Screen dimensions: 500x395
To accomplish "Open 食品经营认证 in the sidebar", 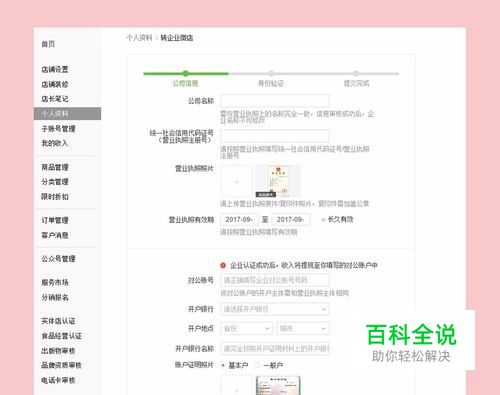I will point(61,336).
